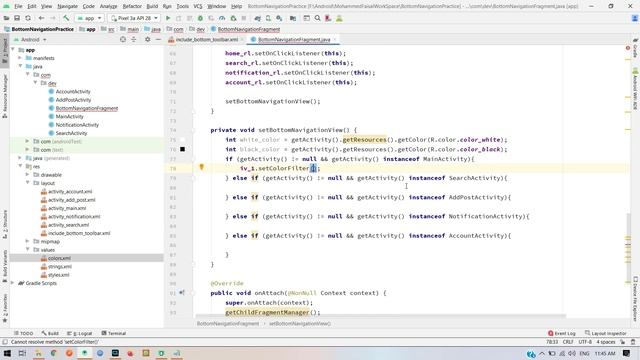Expand Gradle Scripts node

tap(13, 283)
